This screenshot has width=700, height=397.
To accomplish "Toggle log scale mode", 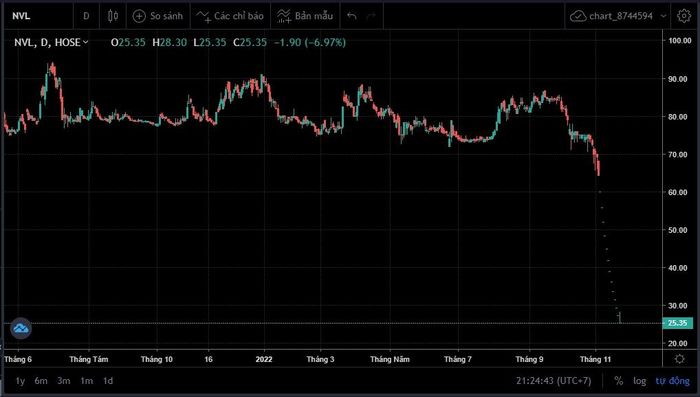I will 639,380.
